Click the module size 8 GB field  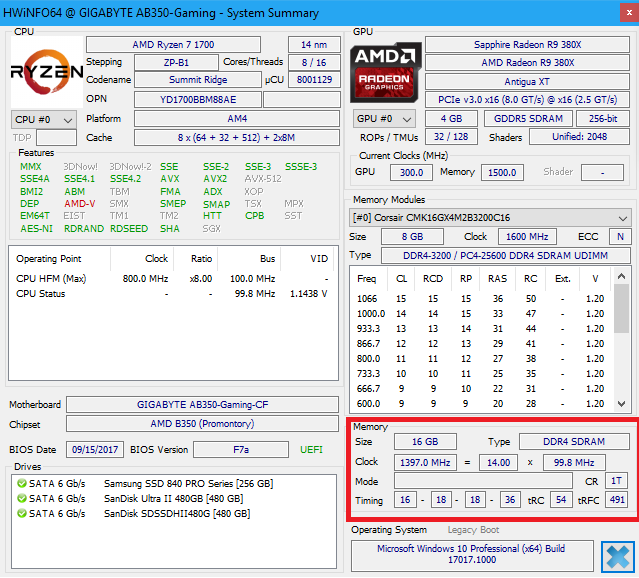tap(412, 237)
